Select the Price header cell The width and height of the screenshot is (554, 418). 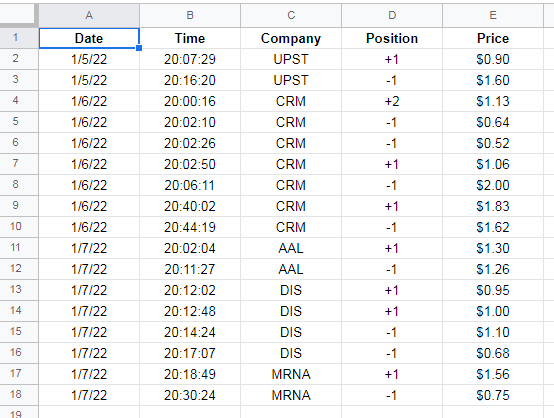click(x=493, y=38)
